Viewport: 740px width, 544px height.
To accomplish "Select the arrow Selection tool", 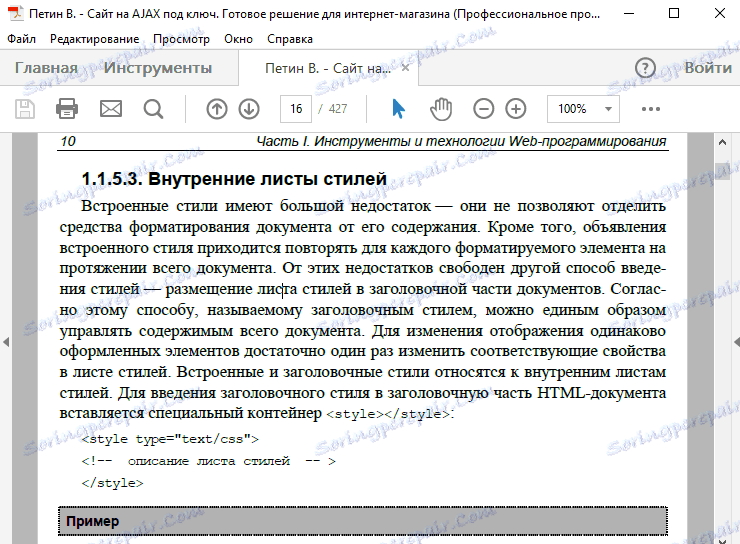I will pyautogui.click(x=398, y=109).
